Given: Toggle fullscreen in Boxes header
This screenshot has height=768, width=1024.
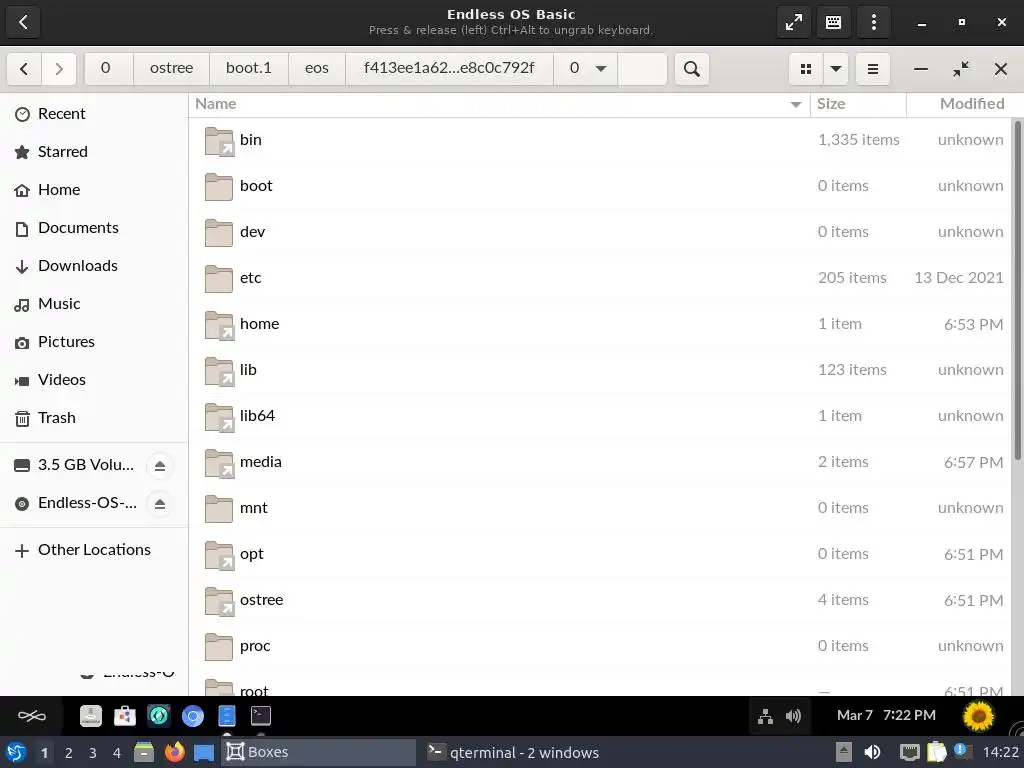Looking at the screenshot, I should (793, 22).
